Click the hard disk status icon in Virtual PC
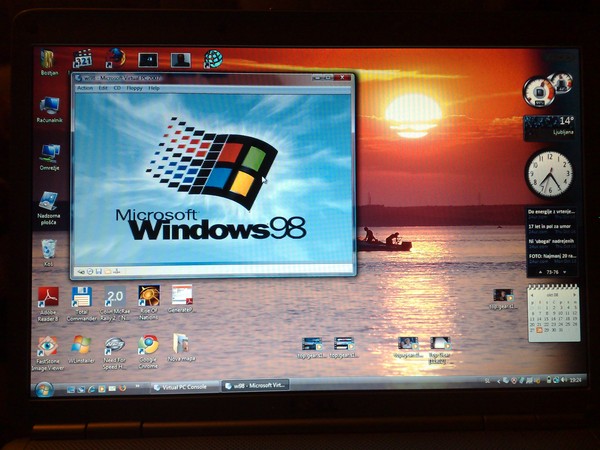 pyautogui.click(x=81, y=272)
